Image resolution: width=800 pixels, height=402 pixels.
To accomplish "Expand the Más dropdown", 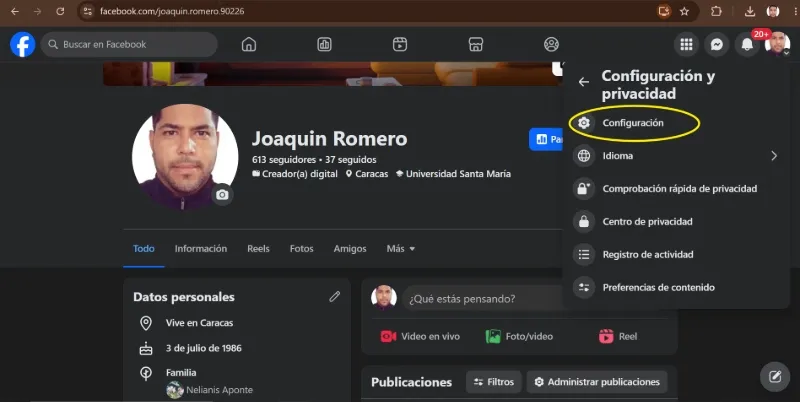I will (x=401, y=249).
